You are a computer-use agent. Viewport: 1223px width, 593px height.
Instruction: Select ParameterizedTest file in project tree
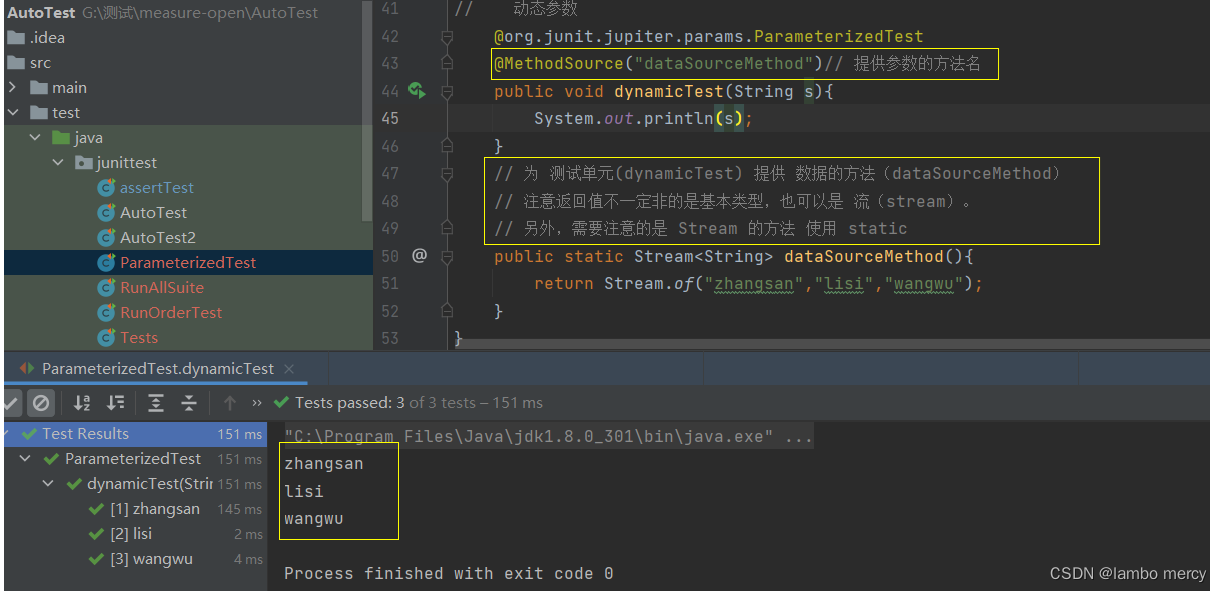188,263
